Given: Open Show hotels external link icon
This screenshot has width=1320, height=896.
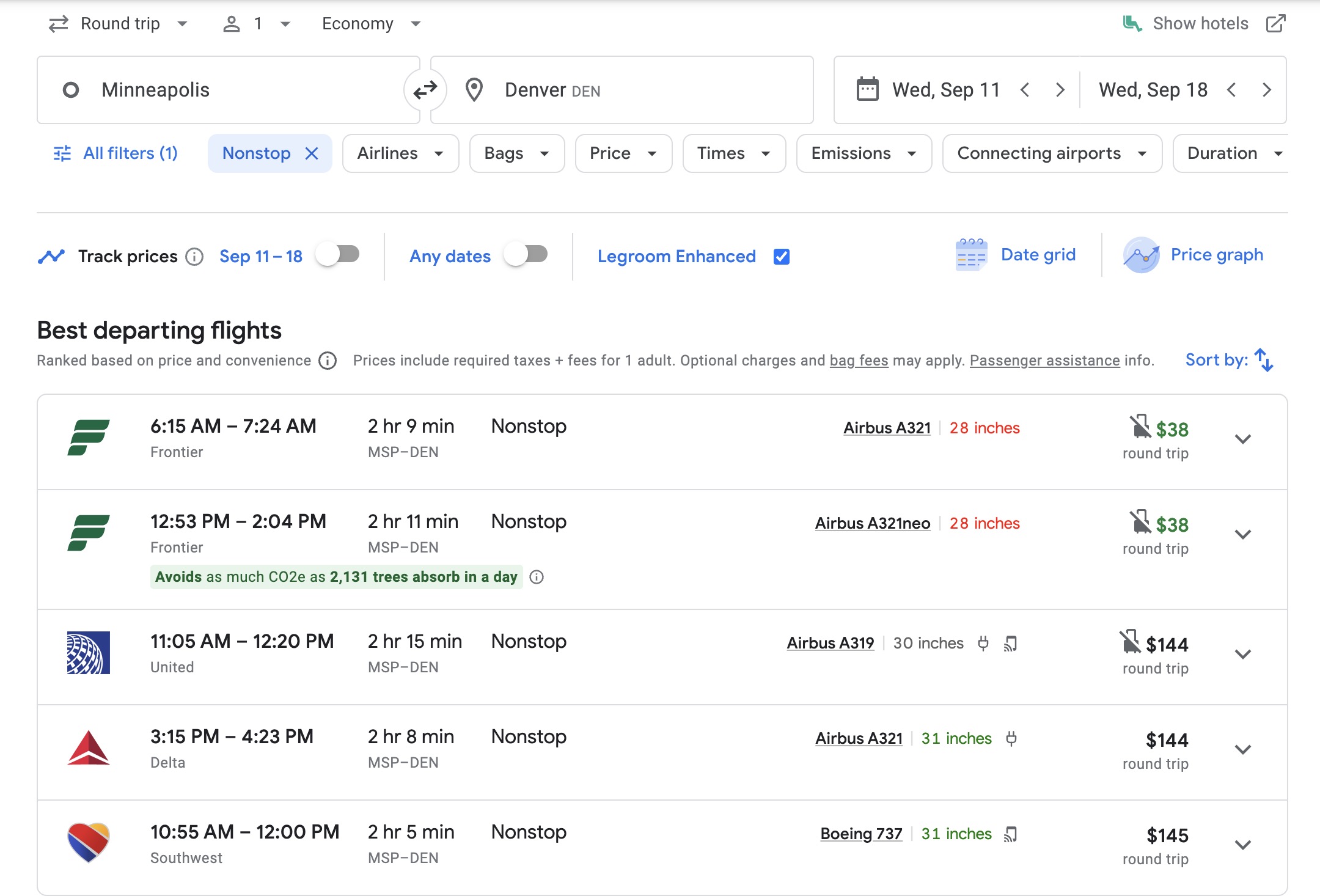Looking at the screenshot, I should (1275, 24).
